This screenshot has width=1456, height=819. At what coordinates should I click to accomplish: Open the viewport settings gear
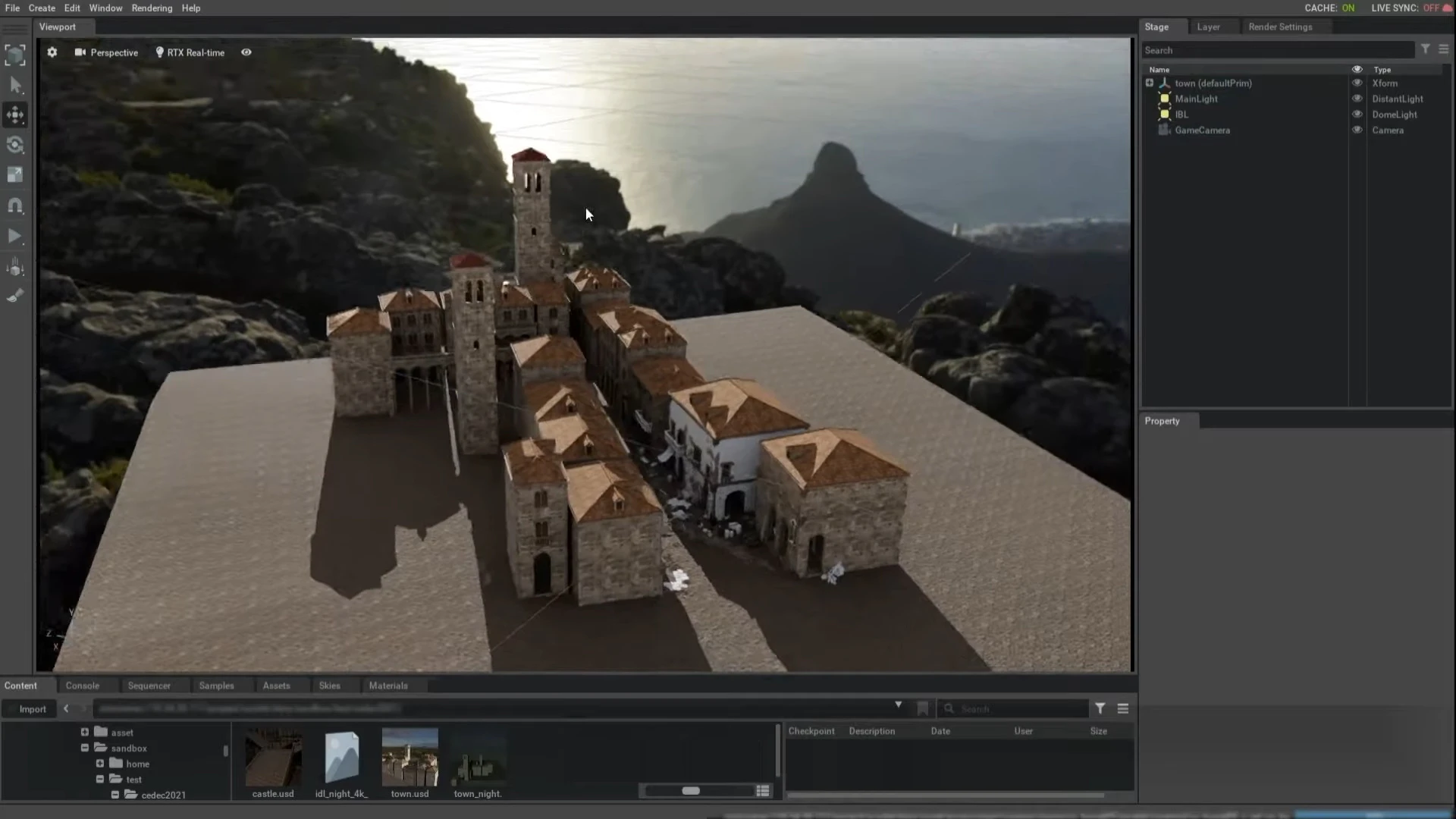52,52
